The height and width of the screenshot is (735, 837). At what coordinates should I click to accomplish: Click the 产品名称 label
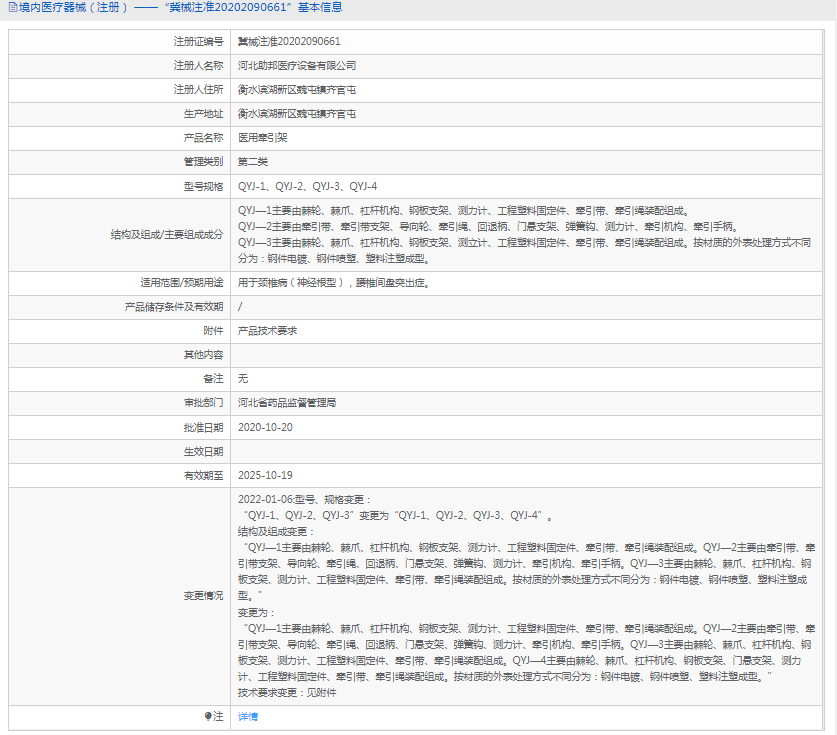[203, 138]
